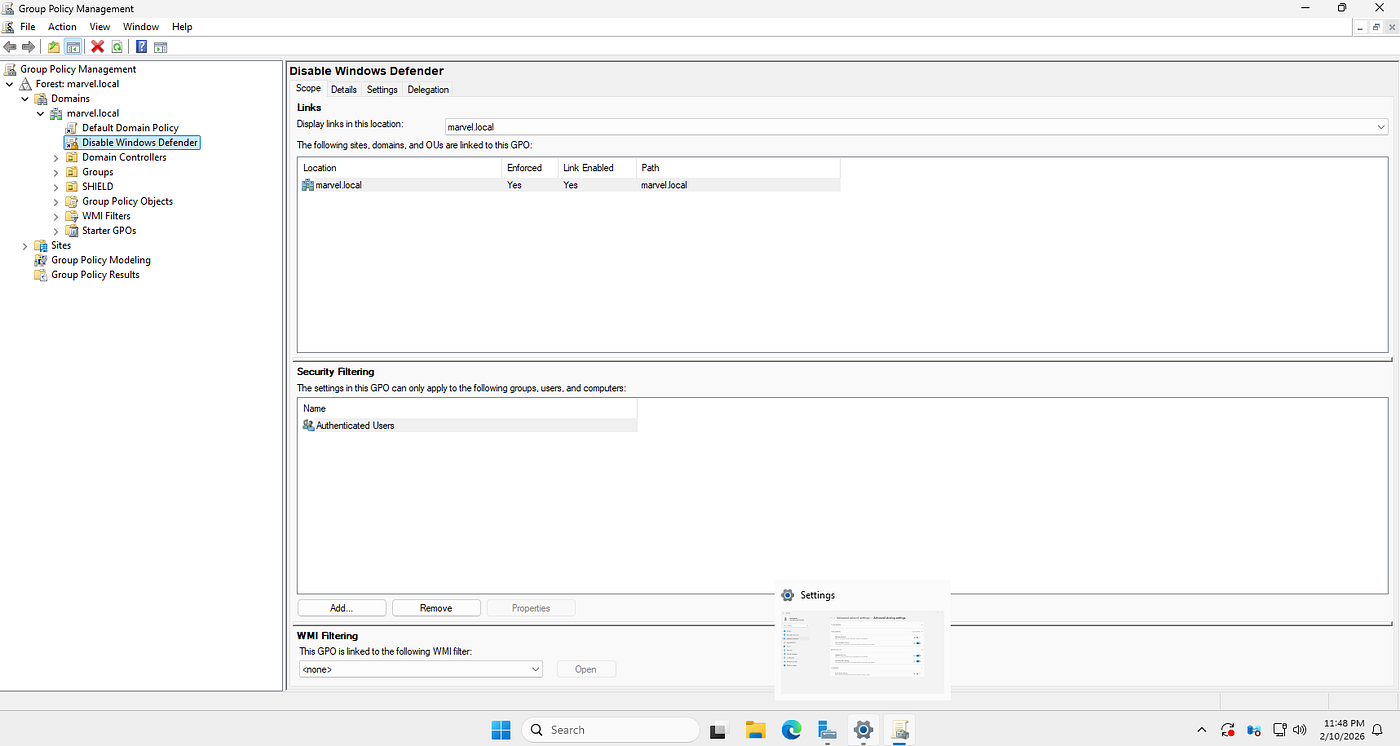Open the Settings gear taskbar icon
This screenshot has height=746, width=1400.
[x=863, y=730]
